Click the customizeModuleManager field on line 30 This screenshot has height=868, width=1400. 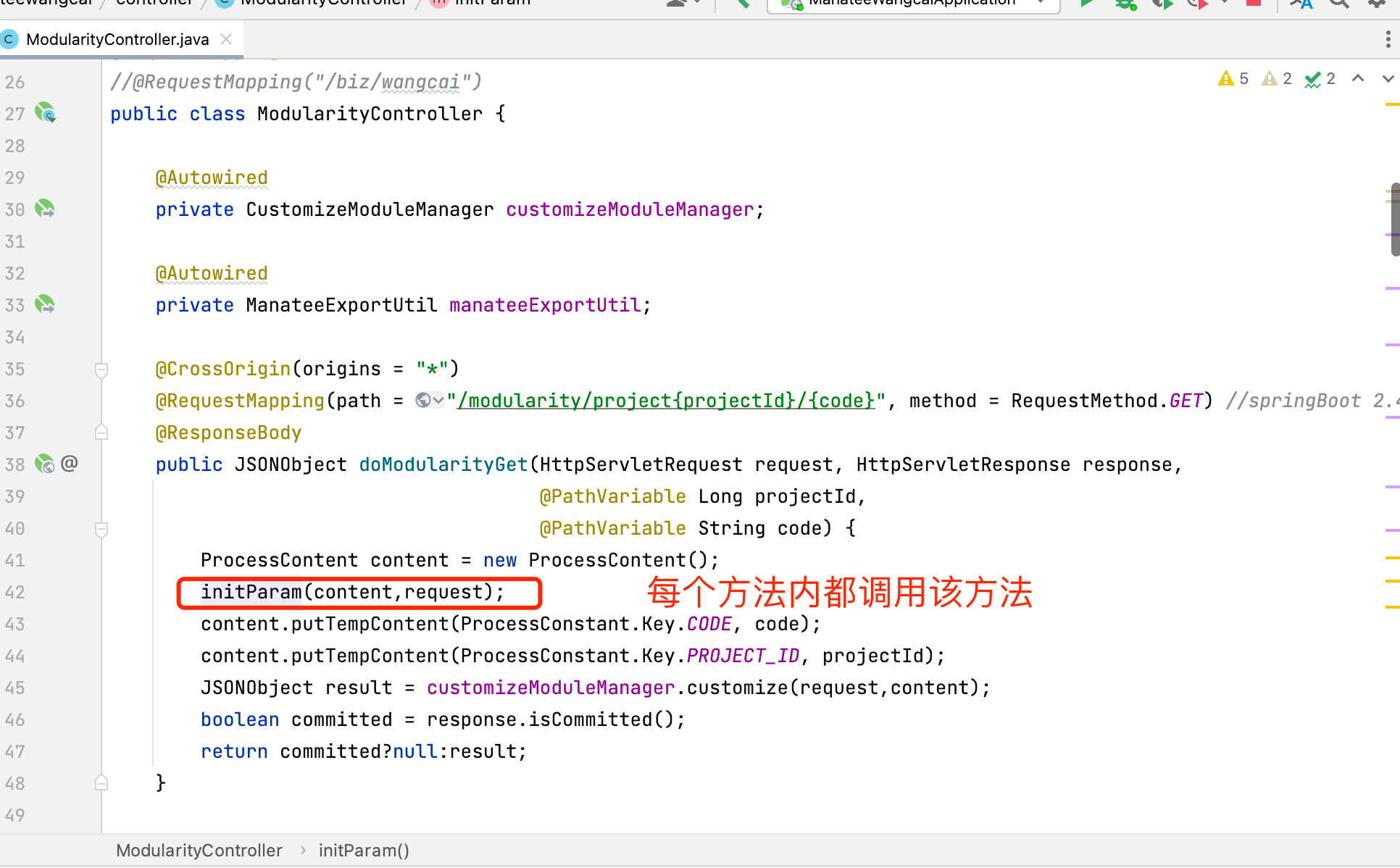pos(630,209)
